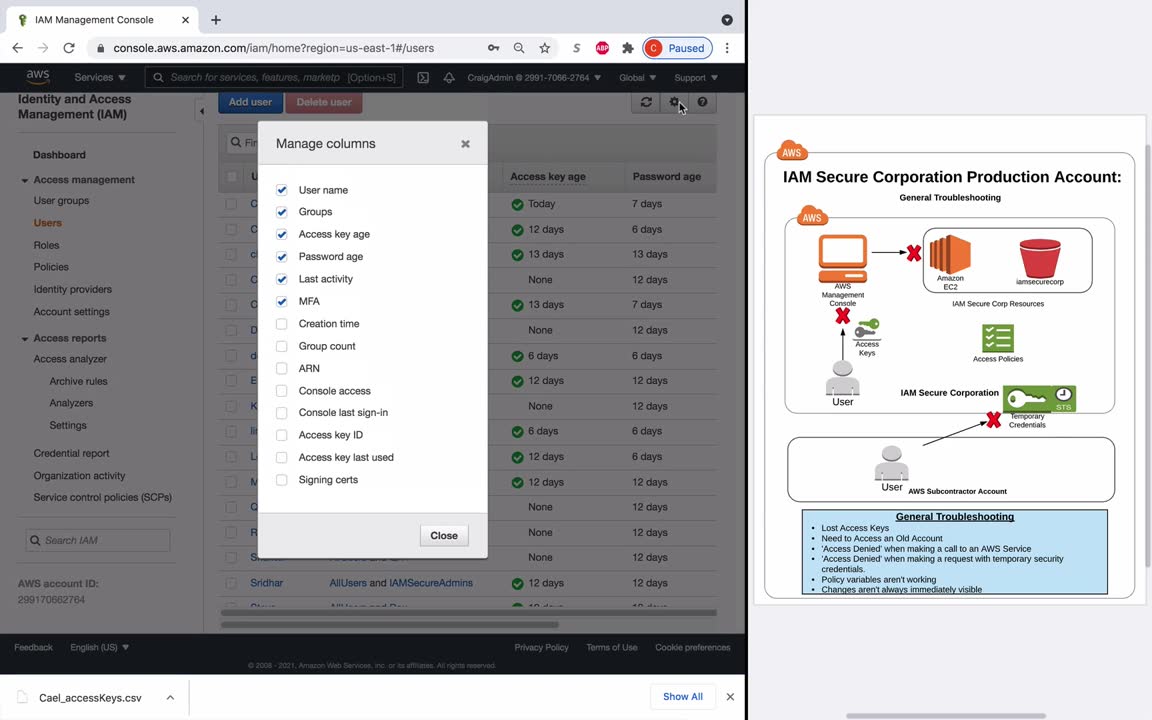Open the Sridhar user link
1152x720 pixels.
[x=266, y=583]
